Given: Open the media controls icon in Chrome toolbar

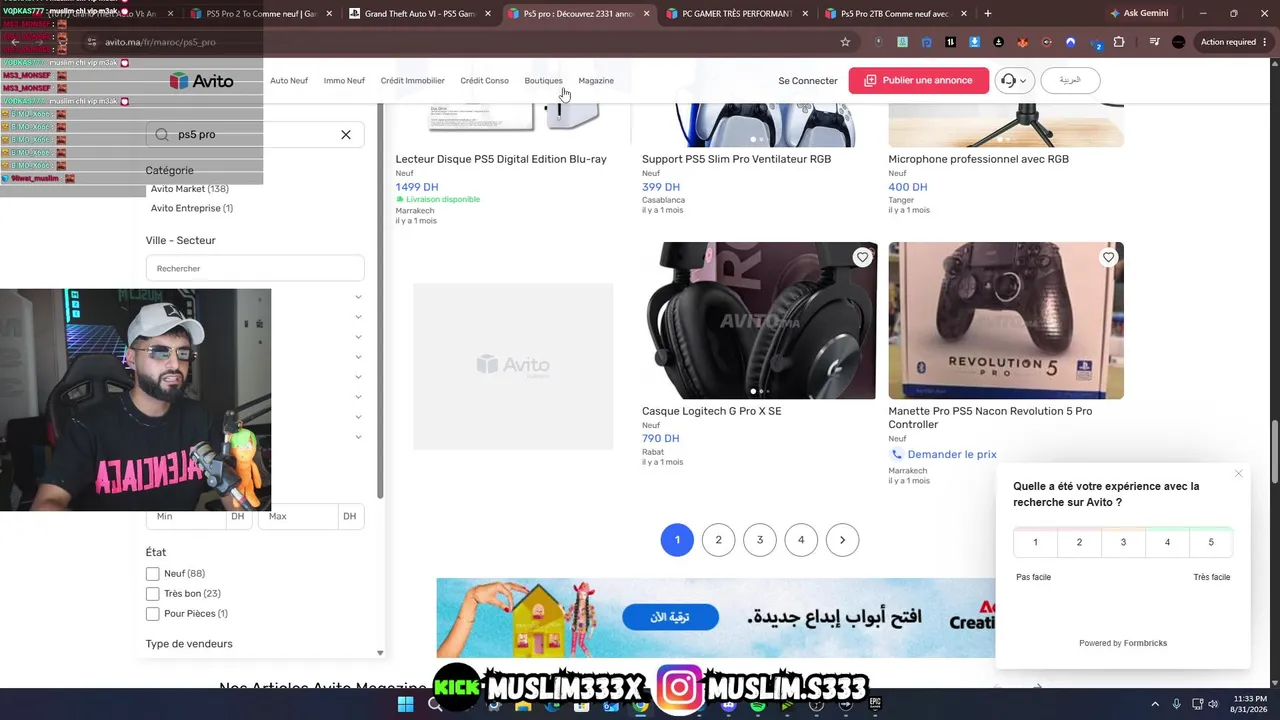Looking at the screenshot, I should click(x=1154, y=42).
